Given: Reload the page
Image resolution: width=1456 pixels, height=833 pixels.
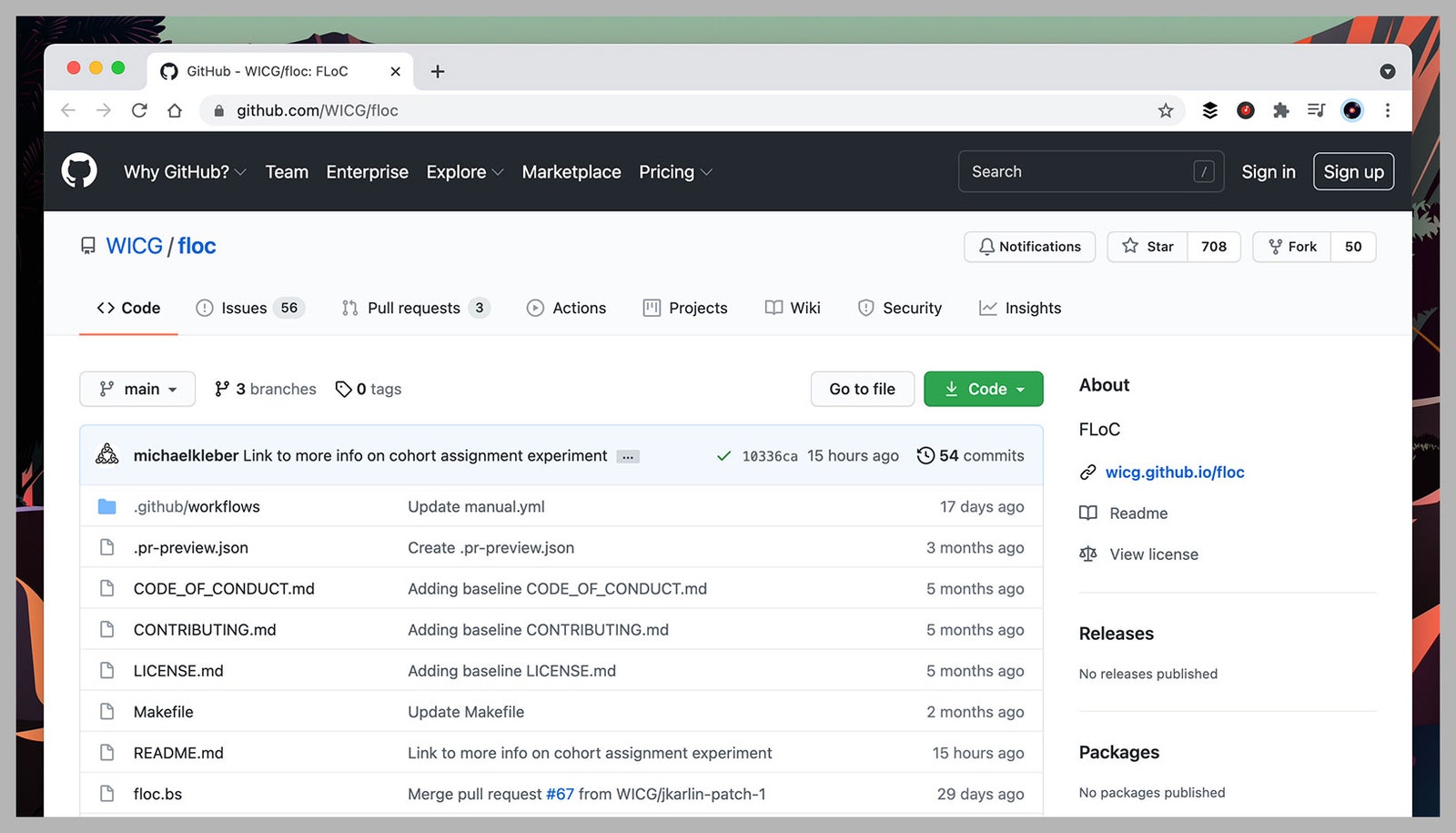Looking at the screenshot, I should tap(139, 110).
